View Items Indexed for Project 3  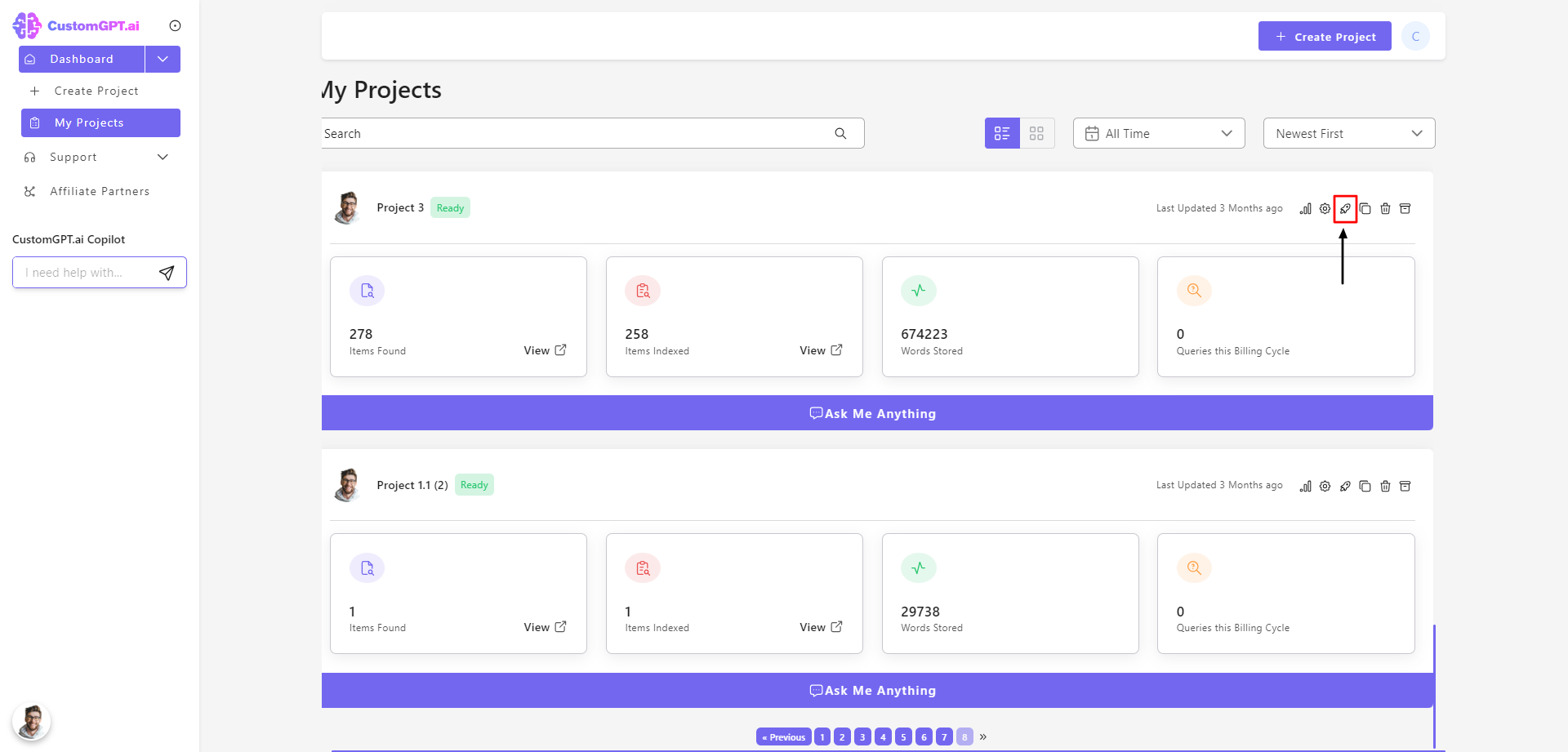pos(821,350)
